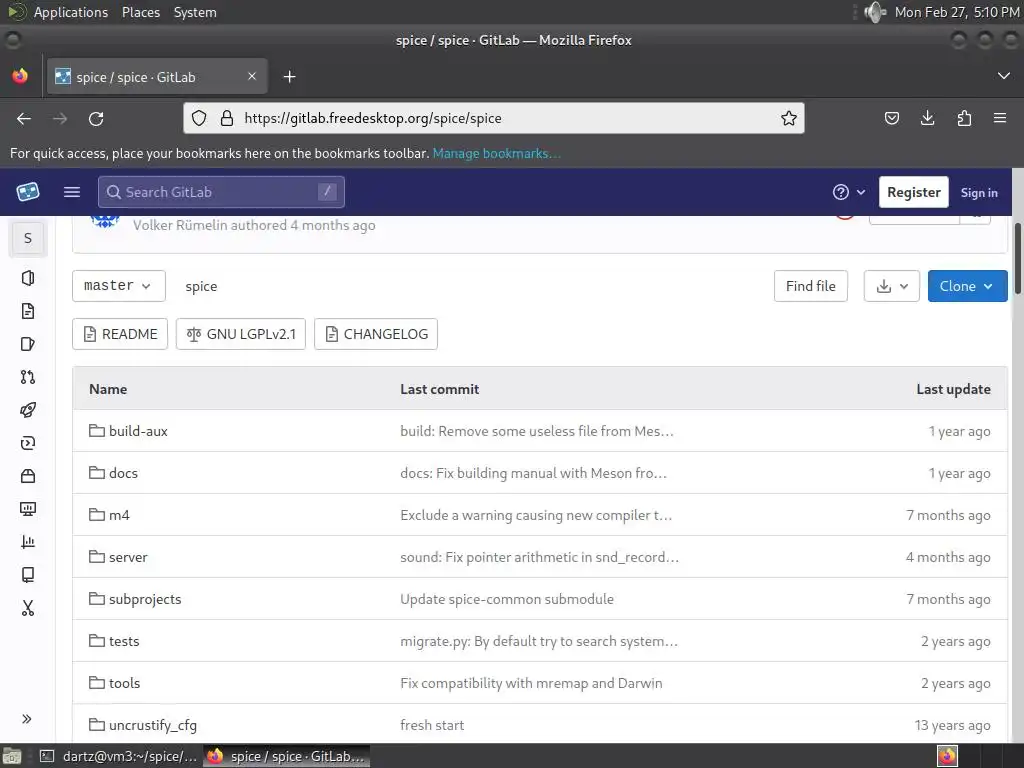Click commit 'Fix compatibility with mremap and Darwin'
The image size is (1024, 768).
[x=531, y=683]
